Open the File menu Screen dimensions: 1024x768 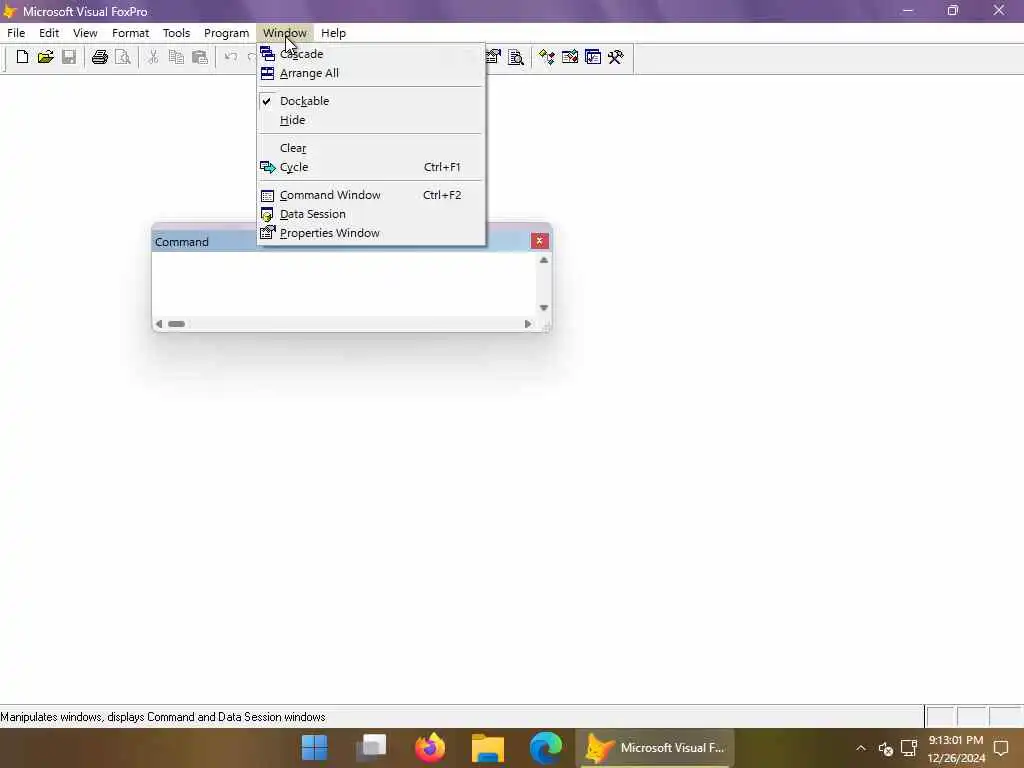coord(16,33)
